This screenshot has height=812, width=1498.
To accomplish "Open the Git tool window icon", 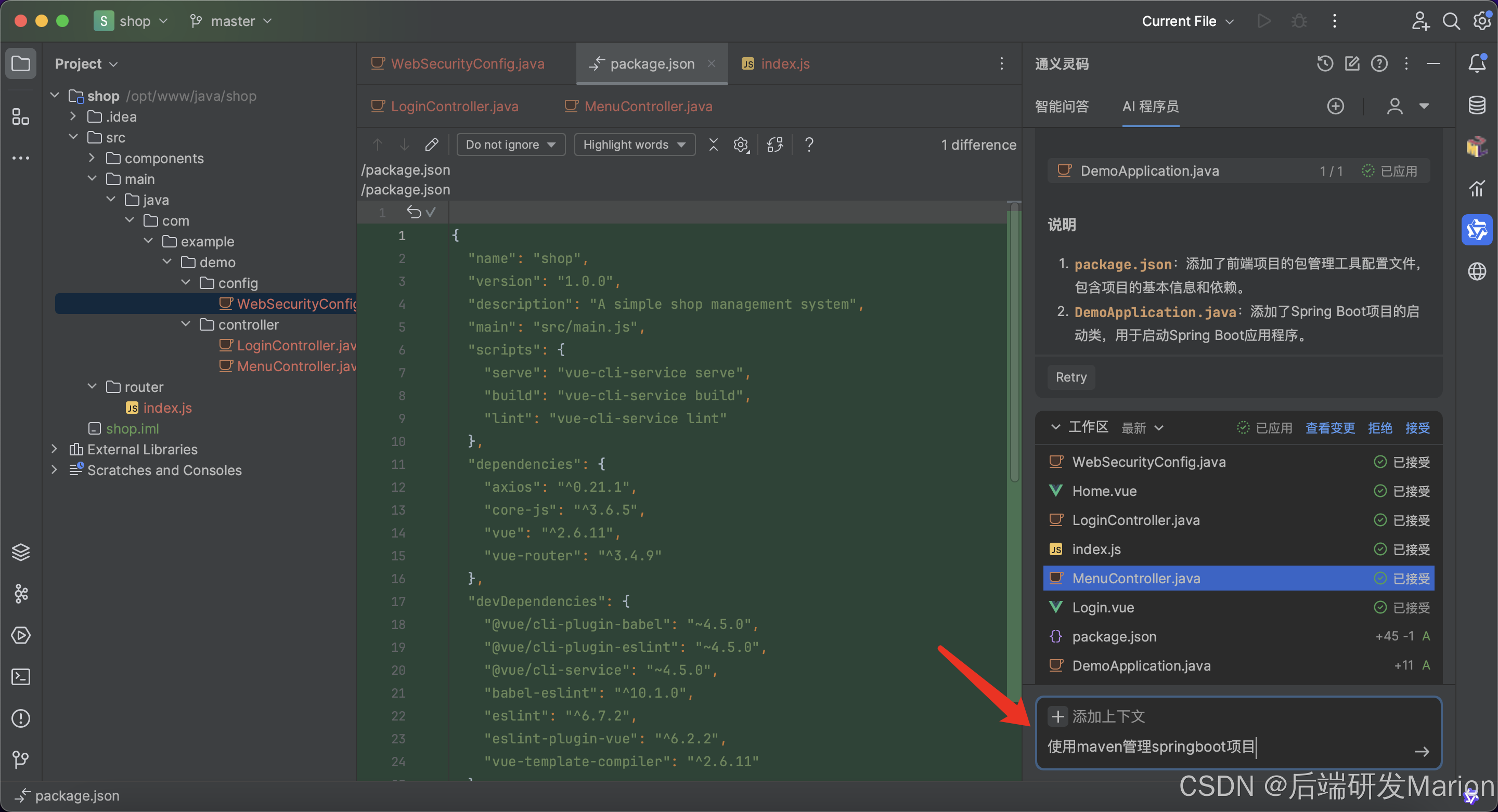I will pos(21,759).
